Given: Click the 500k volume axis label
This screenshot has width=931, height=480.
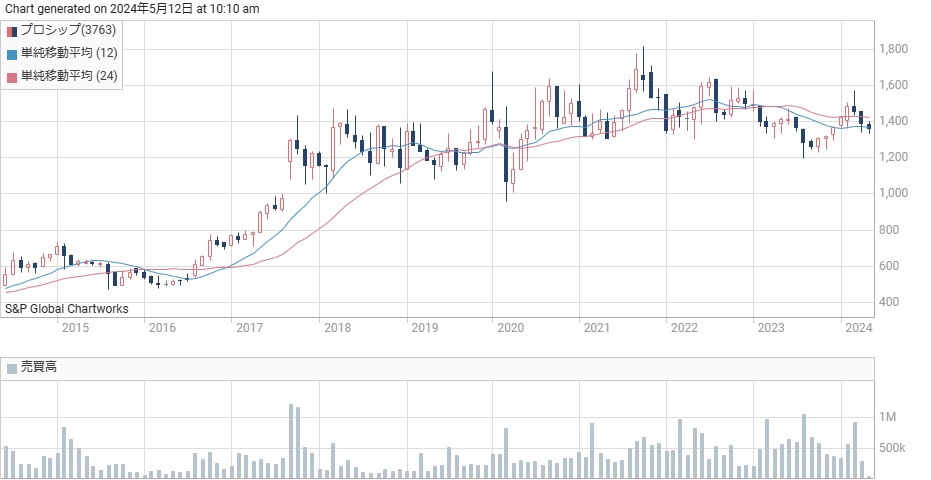Looking at the screenshot, I should click(x=892, y=448).
